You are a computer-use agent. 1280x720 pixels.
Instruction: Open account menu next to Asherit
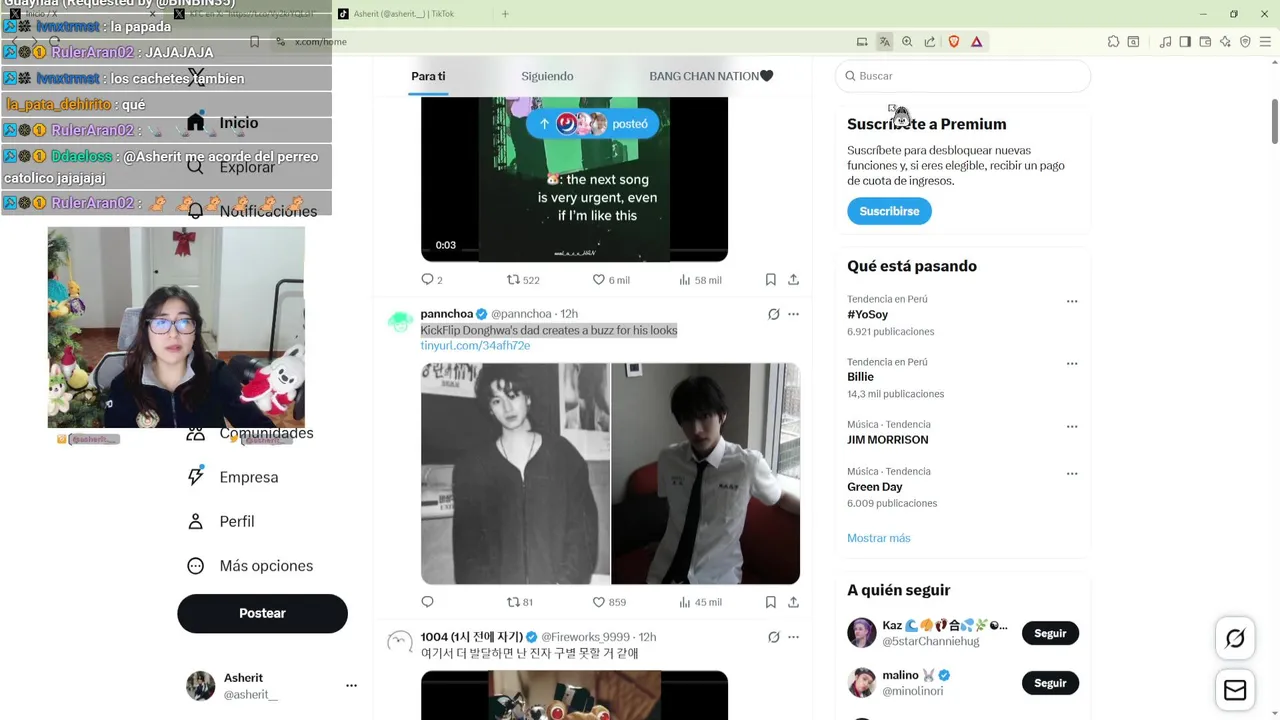coord(351,686)
